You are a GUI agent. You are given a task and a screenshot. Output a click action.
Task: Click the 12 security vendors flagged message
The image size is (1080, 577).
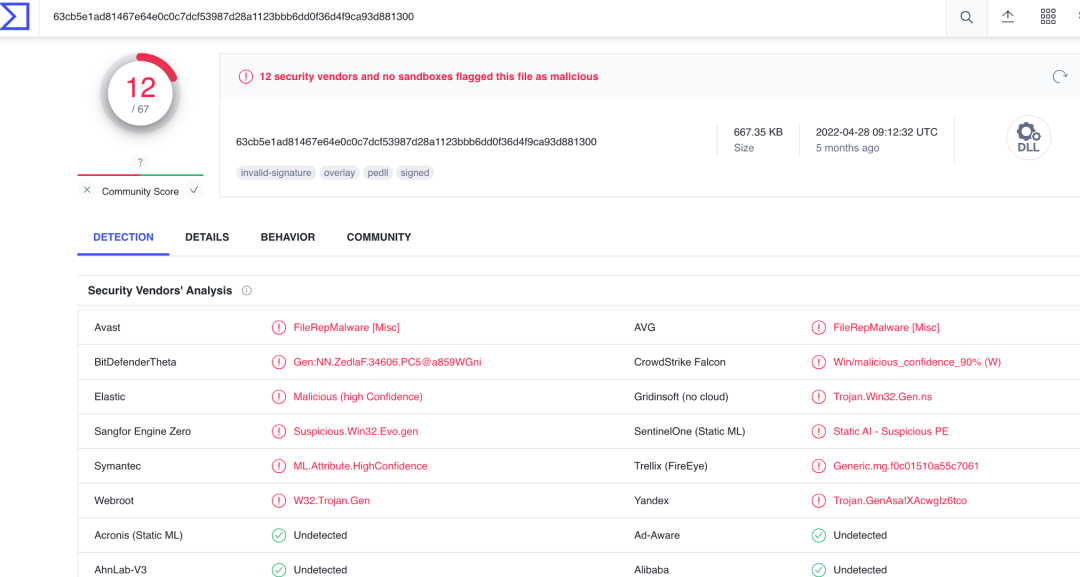[428, 76]
